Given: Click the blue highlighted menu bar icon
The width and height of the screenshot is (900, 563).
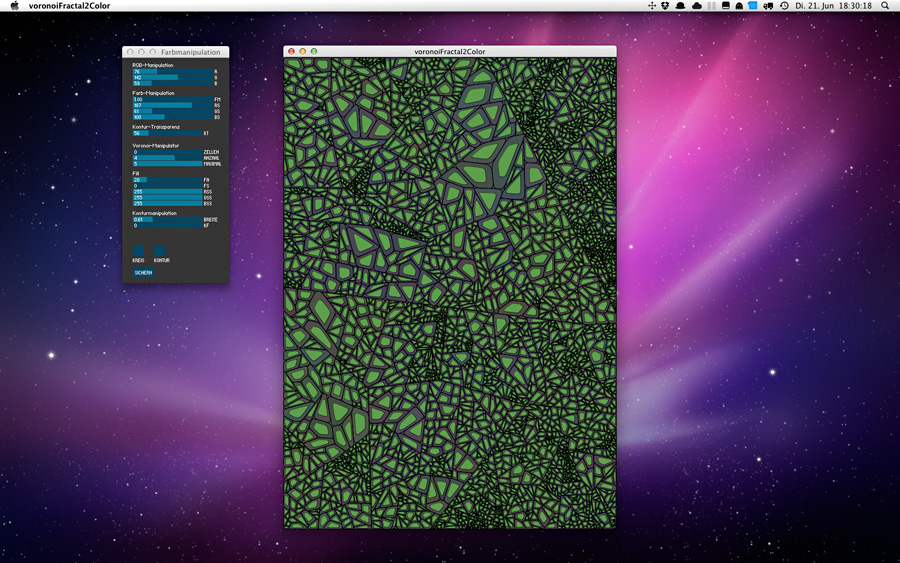Looking at the screenshot, I should coord(753,6).
